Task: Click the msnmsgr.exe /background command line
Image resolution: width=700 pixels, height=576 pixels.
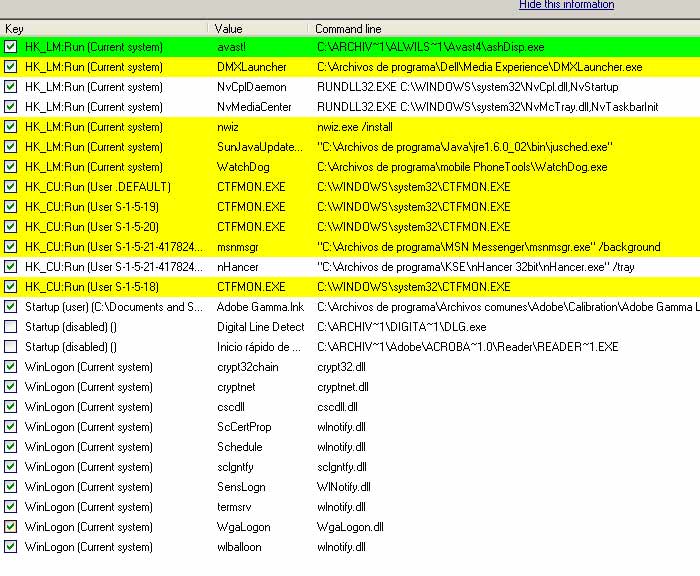Action: click(x=488, y=247)
